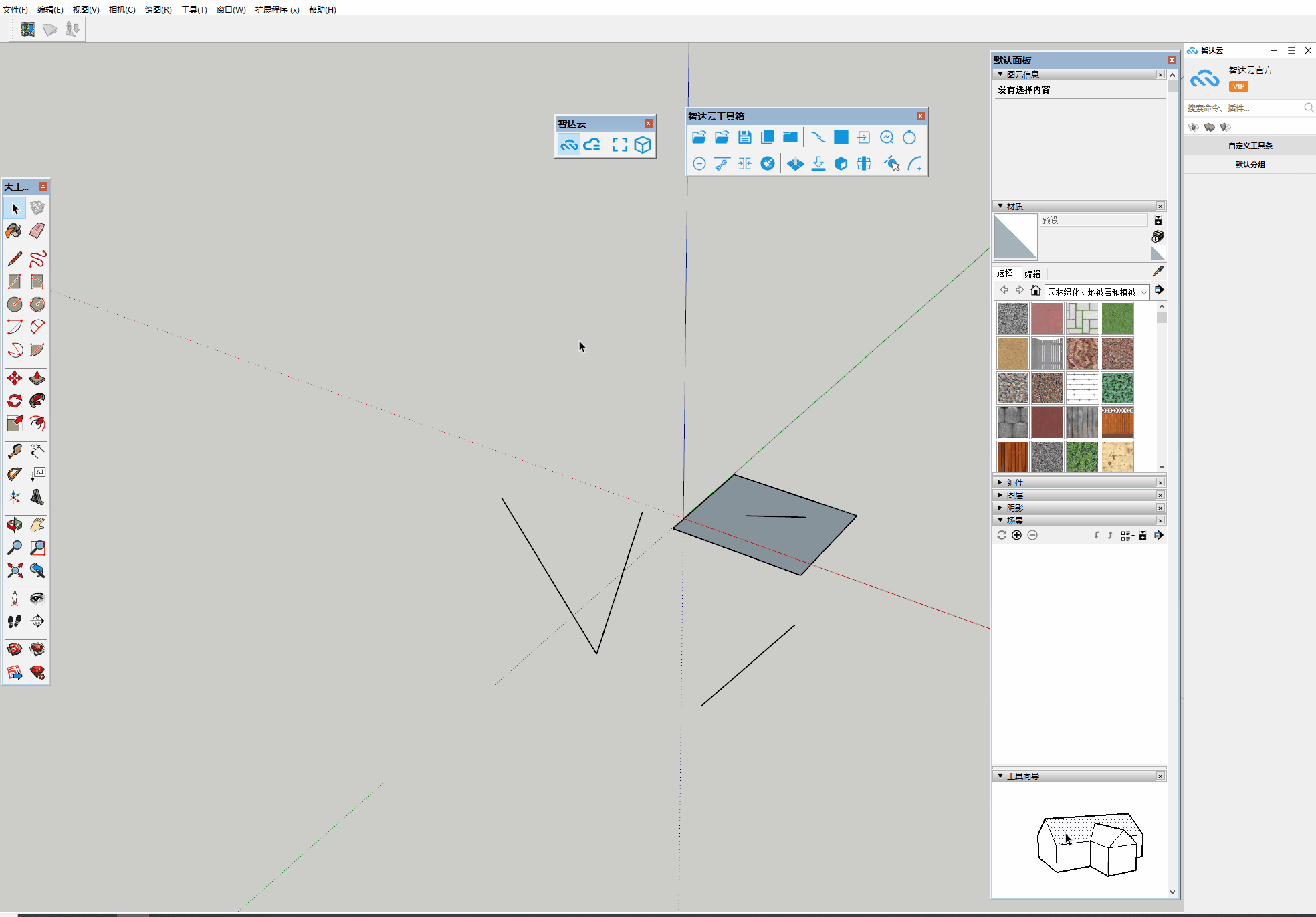This screenshot has height=917, width=1316.
Task: Click the eyedropper sample paint icon
Action: pos(1158,271)
